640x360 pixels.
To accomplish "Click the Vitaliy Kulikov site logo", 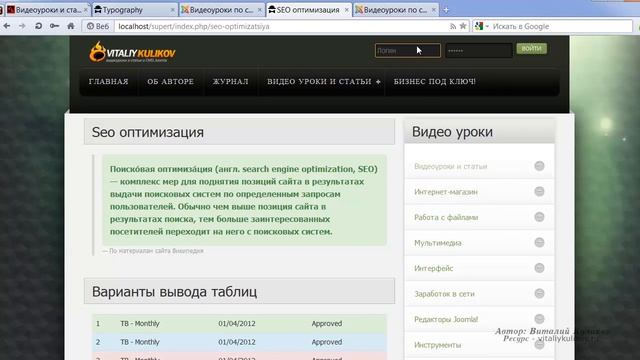I will point(133,52).
